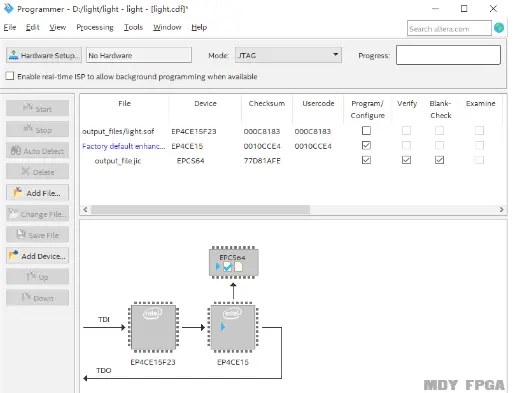Image resolution: width=516 pixels, height=393 pixels.
Task: Enable the real-time ISP checkbox
Action: (x=10, y=76)
